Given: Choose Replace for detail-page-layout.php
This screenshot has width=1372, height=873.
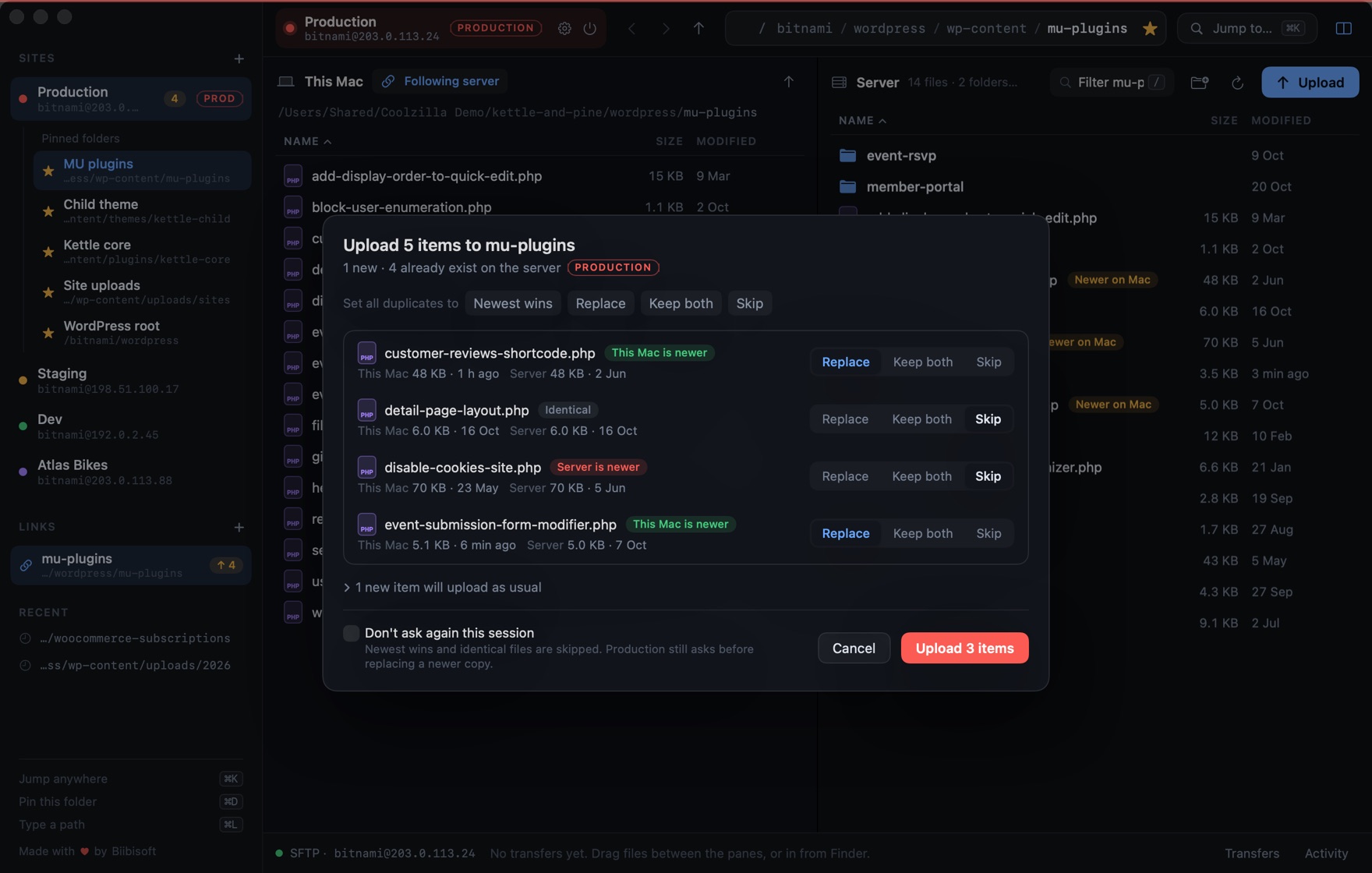Looking at the screenshot, I should (x=845, y=419).
